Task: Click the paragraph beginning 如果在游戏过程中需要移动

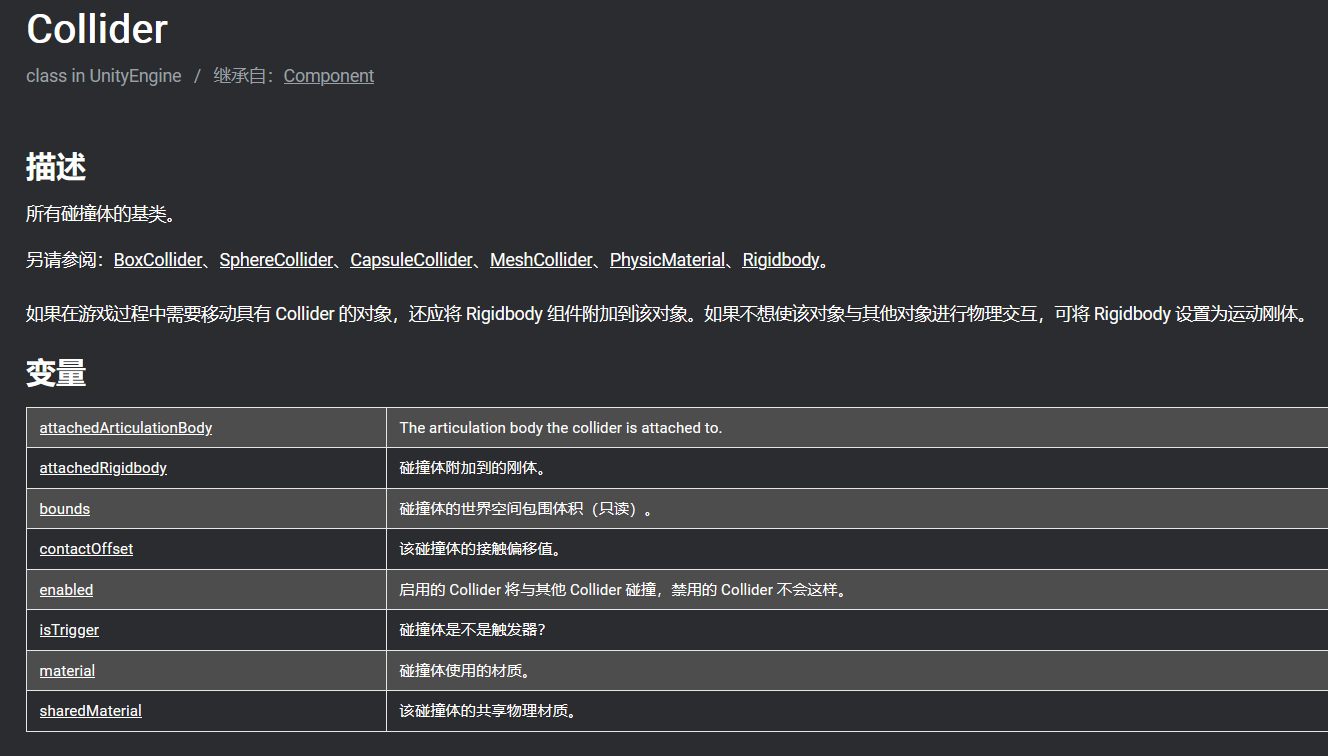Action: pyautogui.click(x=667, y=314)
